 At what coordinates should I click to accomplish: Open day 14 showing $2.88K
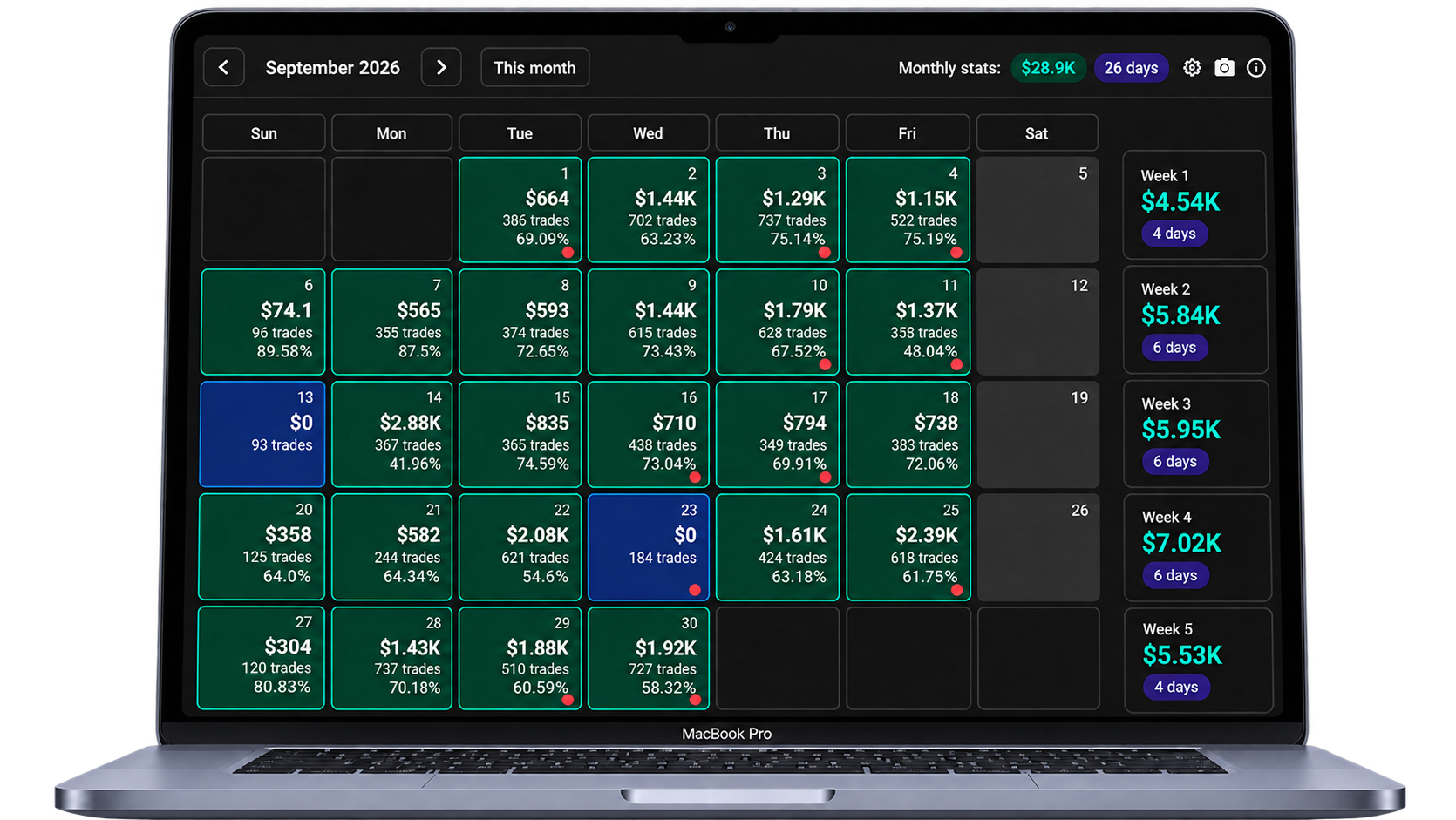(x=392, y=434)
